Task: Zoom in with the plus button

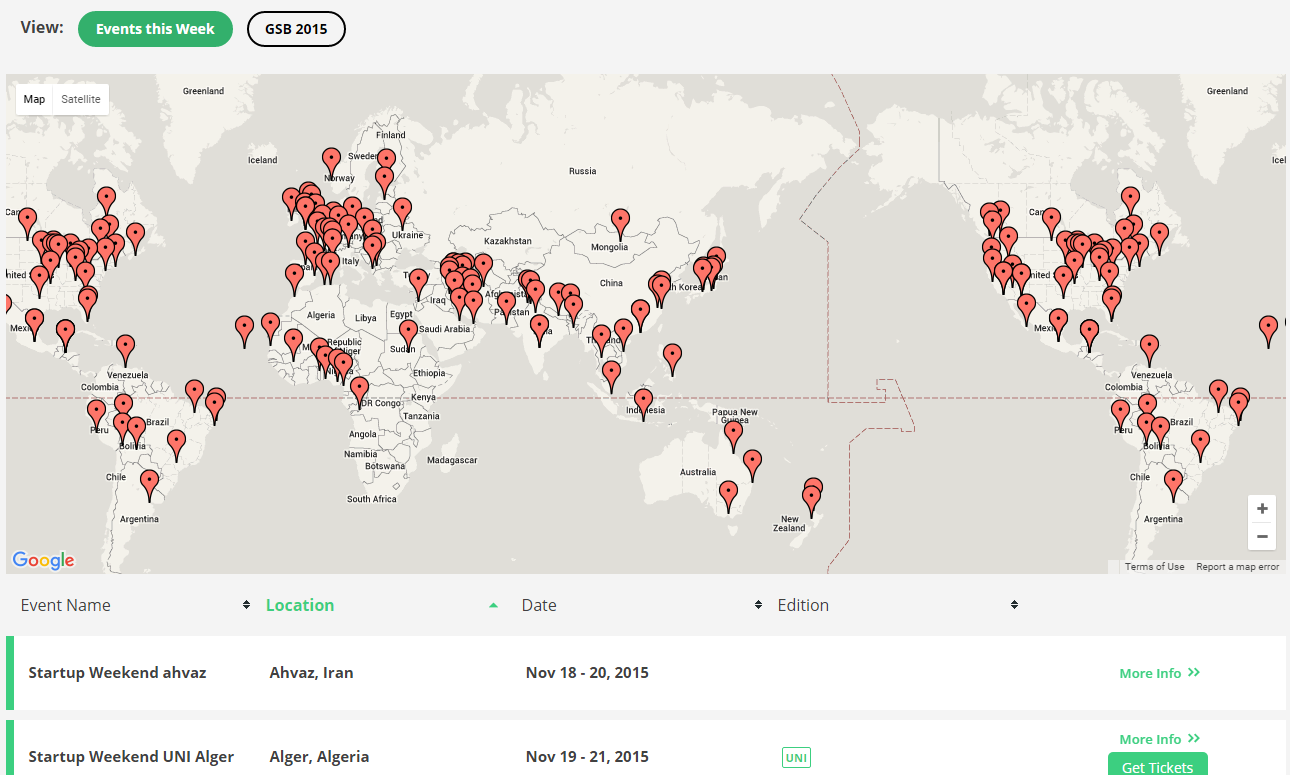Action: (1262, 509)
